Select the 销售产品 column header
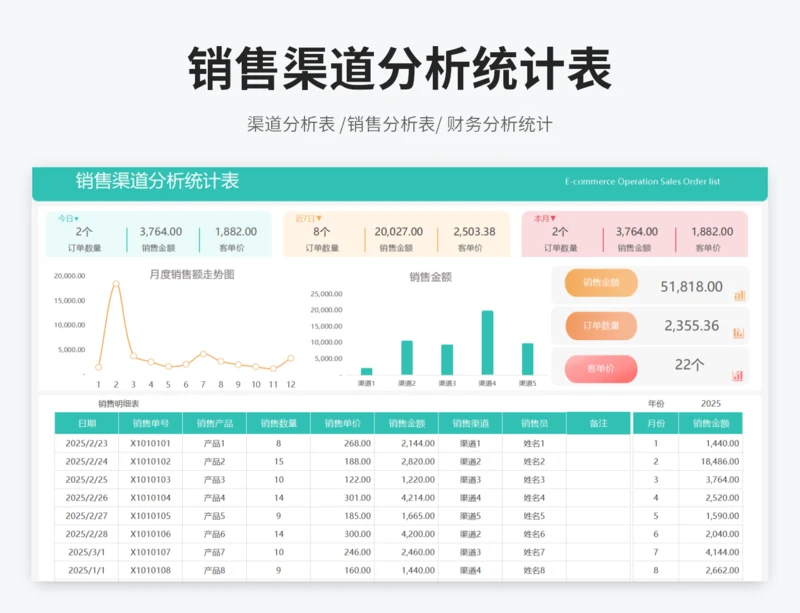The image size is (800, 613). [214, 423]
